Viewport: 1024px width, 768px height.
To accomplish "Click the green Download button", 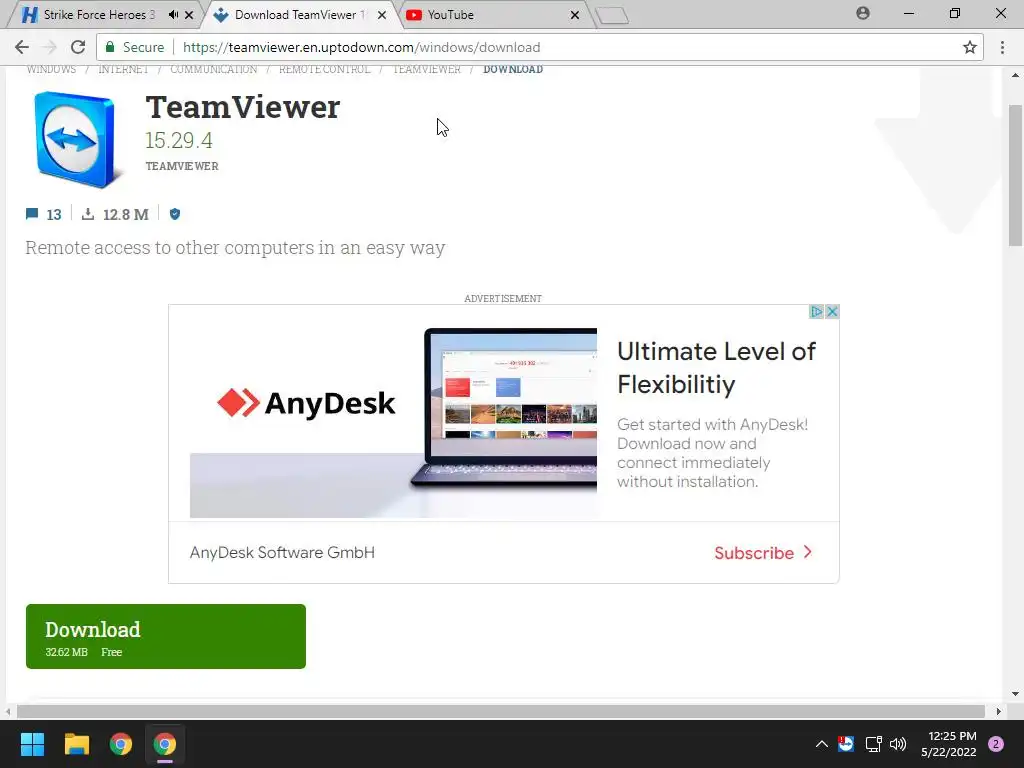I will [166, 636].
